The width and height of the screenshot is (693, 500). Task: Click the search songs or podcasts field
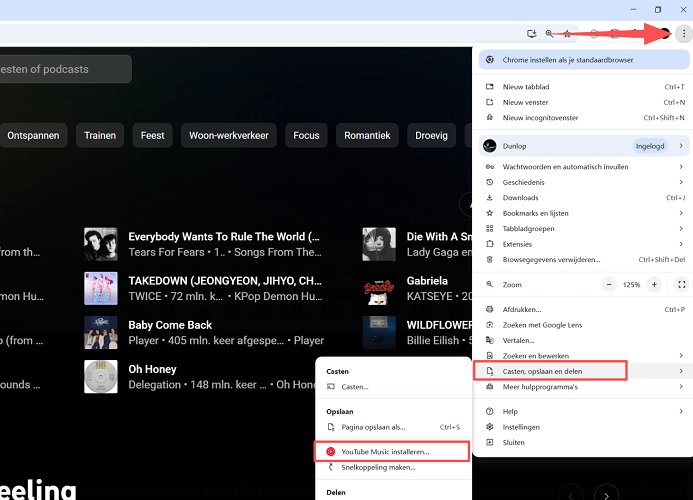pyautogui.click(x=65, y=69)
